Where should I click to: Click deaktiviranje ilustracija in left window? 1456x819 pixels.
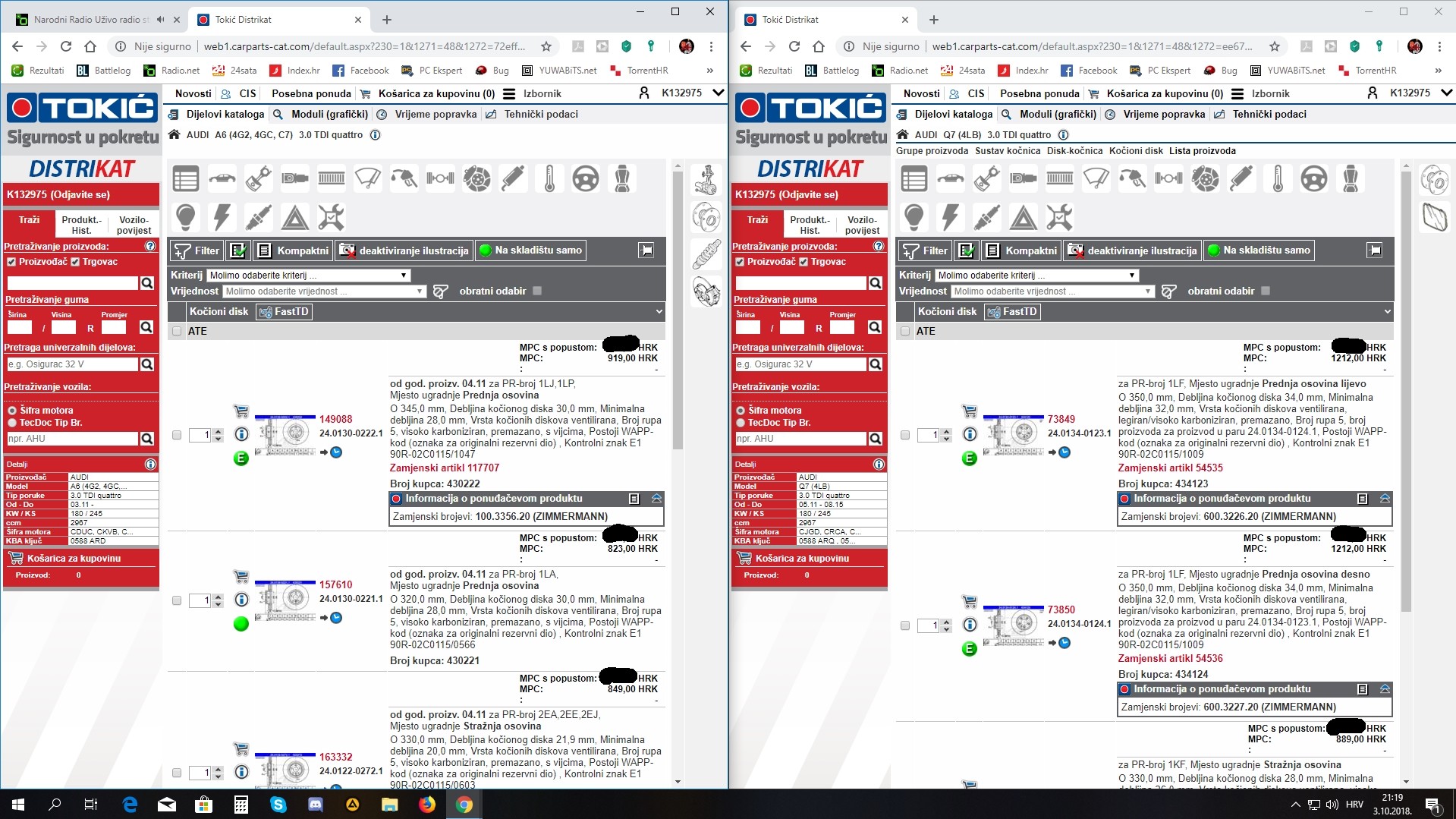[404, 250]
